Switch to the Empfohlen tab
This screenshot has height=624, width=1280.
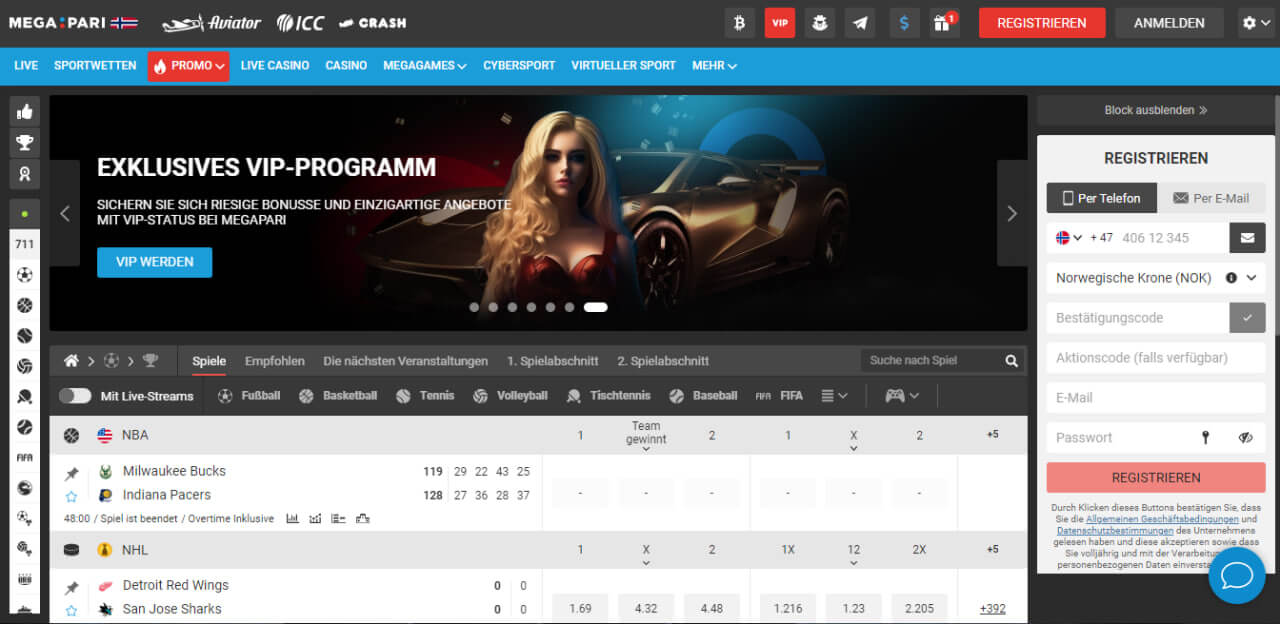coord(275,361)
